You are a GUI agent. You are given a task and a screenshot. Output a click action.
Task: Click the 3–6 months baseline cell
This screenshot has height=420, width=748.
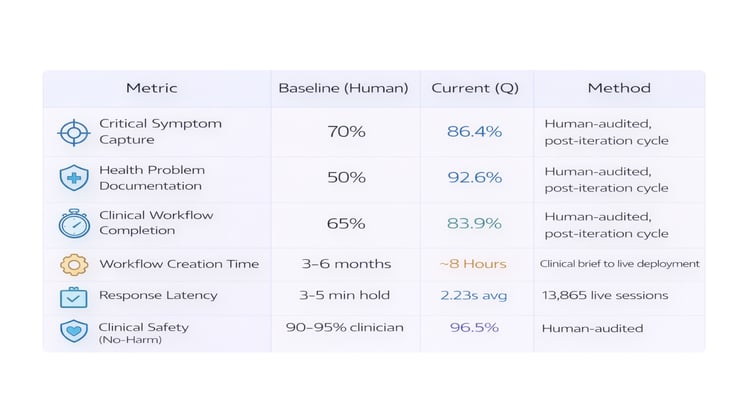pyautogui.click(x=345, y=264)
